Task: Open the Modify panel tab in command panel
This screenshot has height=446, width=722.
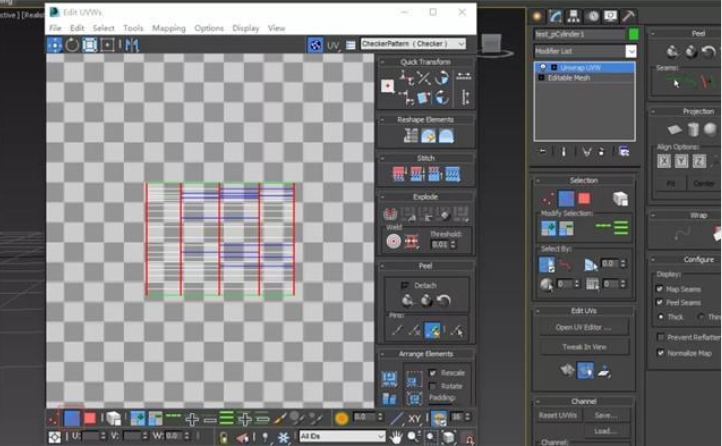Action: 555,16
